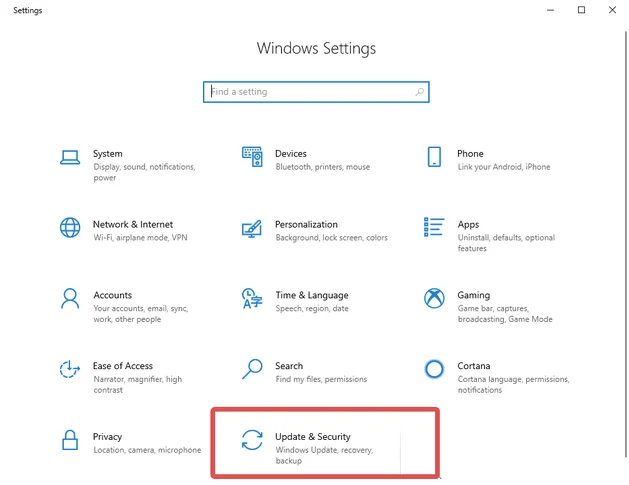Go to System category title
This screenshot has height=485, width=629.
point(108,154)
